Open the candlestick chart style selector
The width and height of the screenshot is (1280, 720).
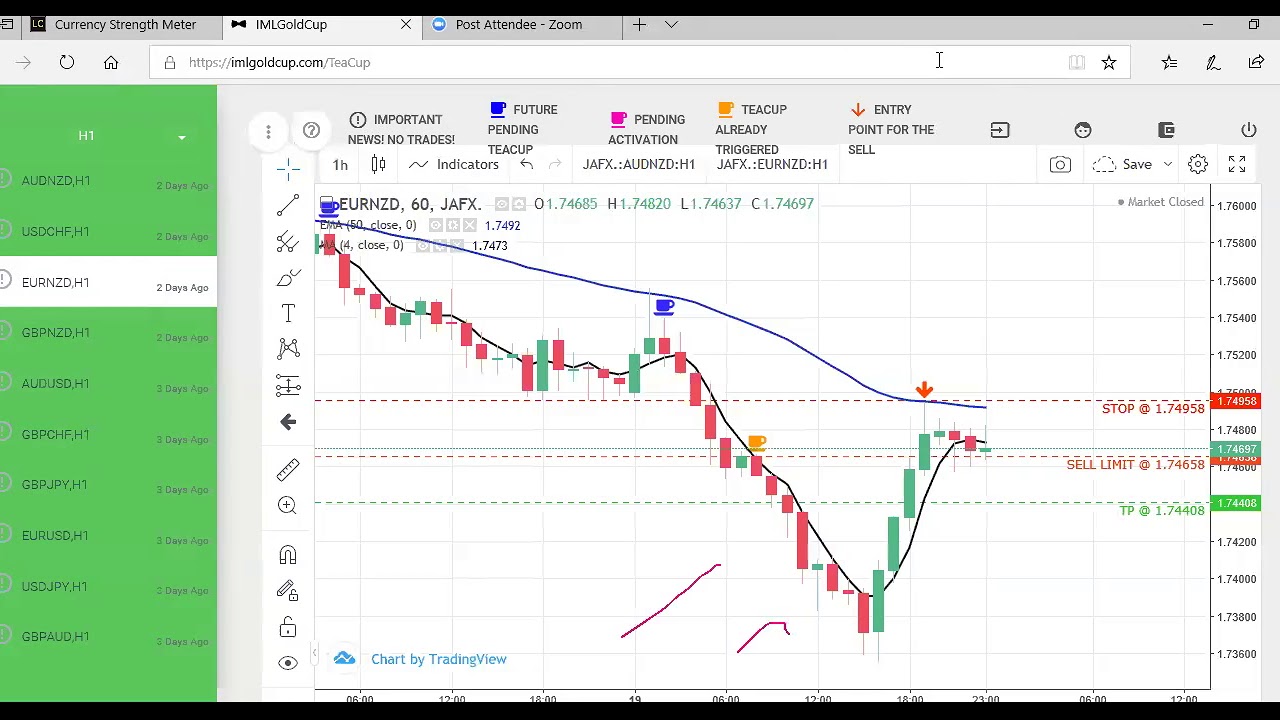(x=378, y=164)
